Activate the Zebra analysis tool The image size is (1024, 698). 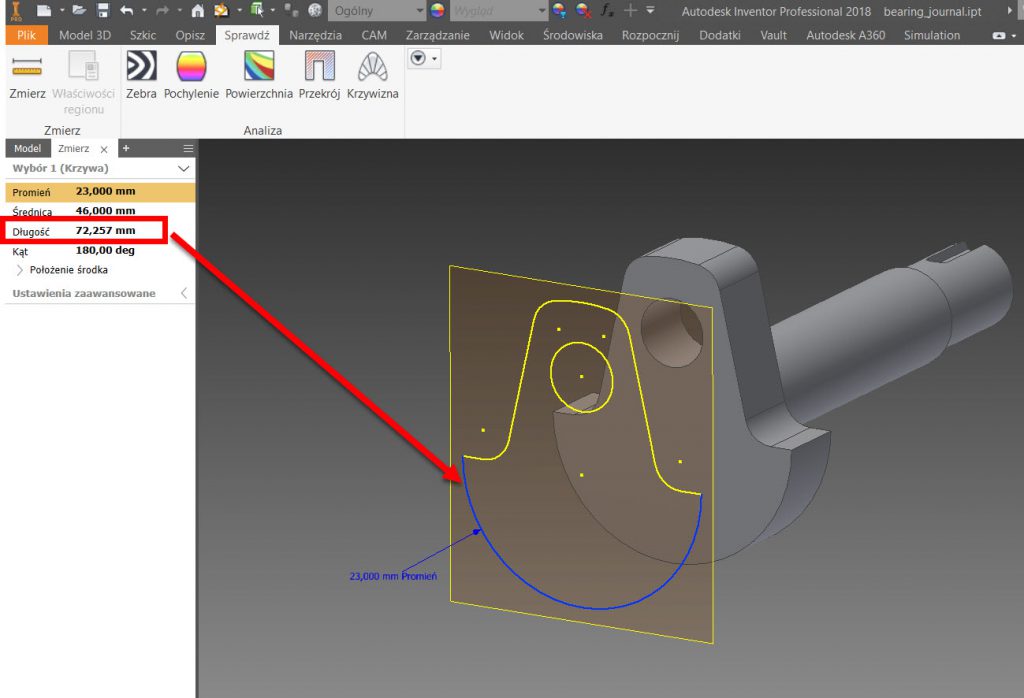click(141, 76)
